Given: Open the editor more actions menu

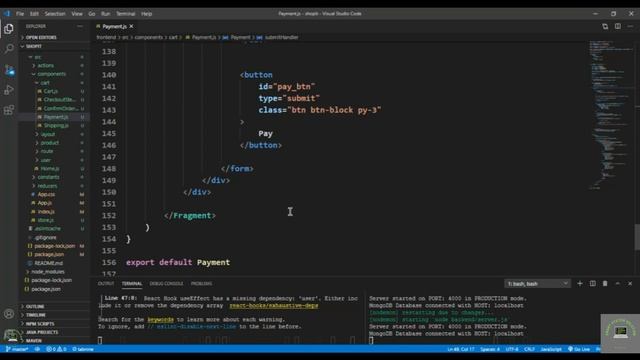Looking at the screenshot, I should coord(630,26).
